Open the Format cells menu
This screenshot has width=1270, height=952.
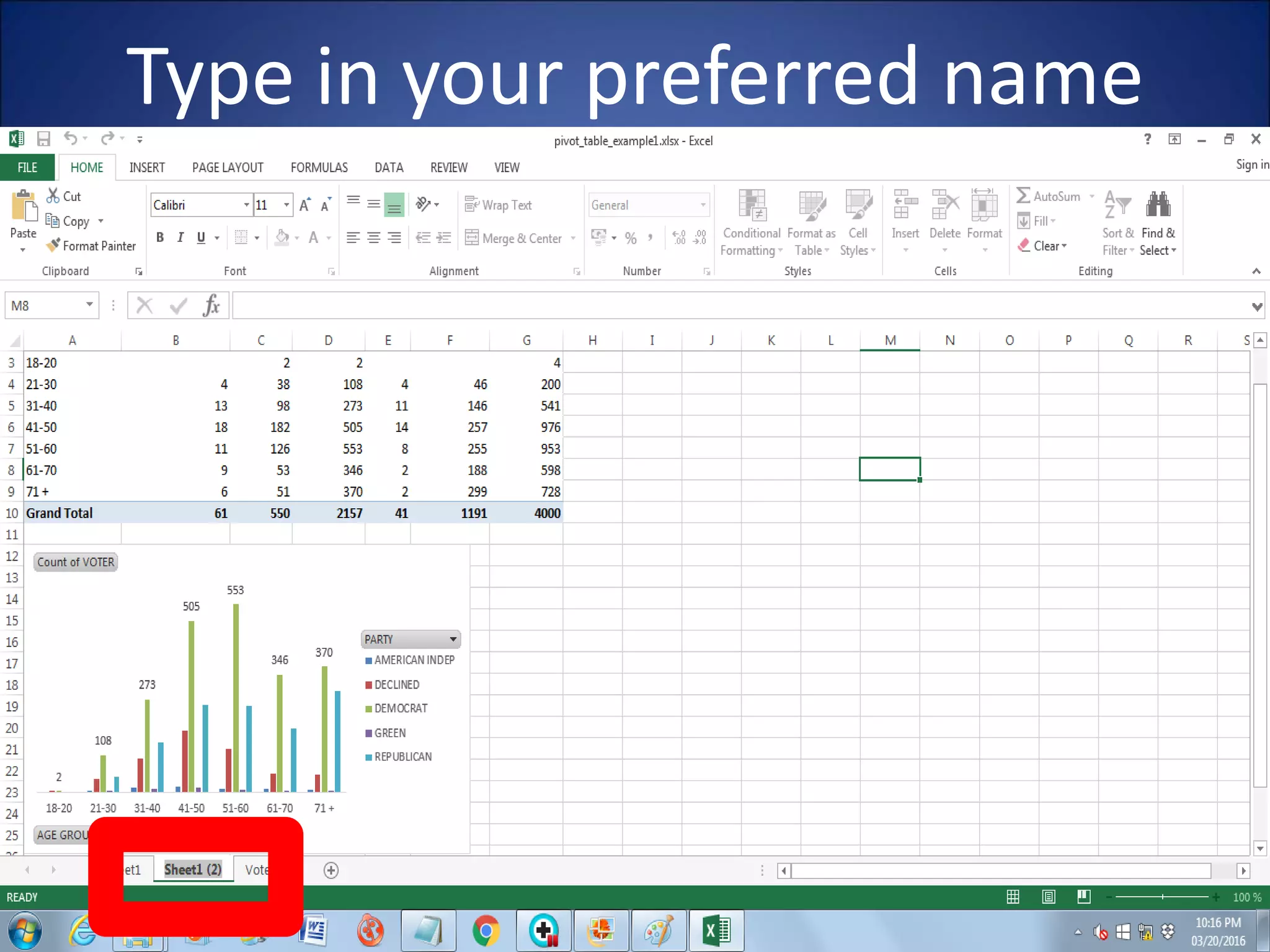984,221
